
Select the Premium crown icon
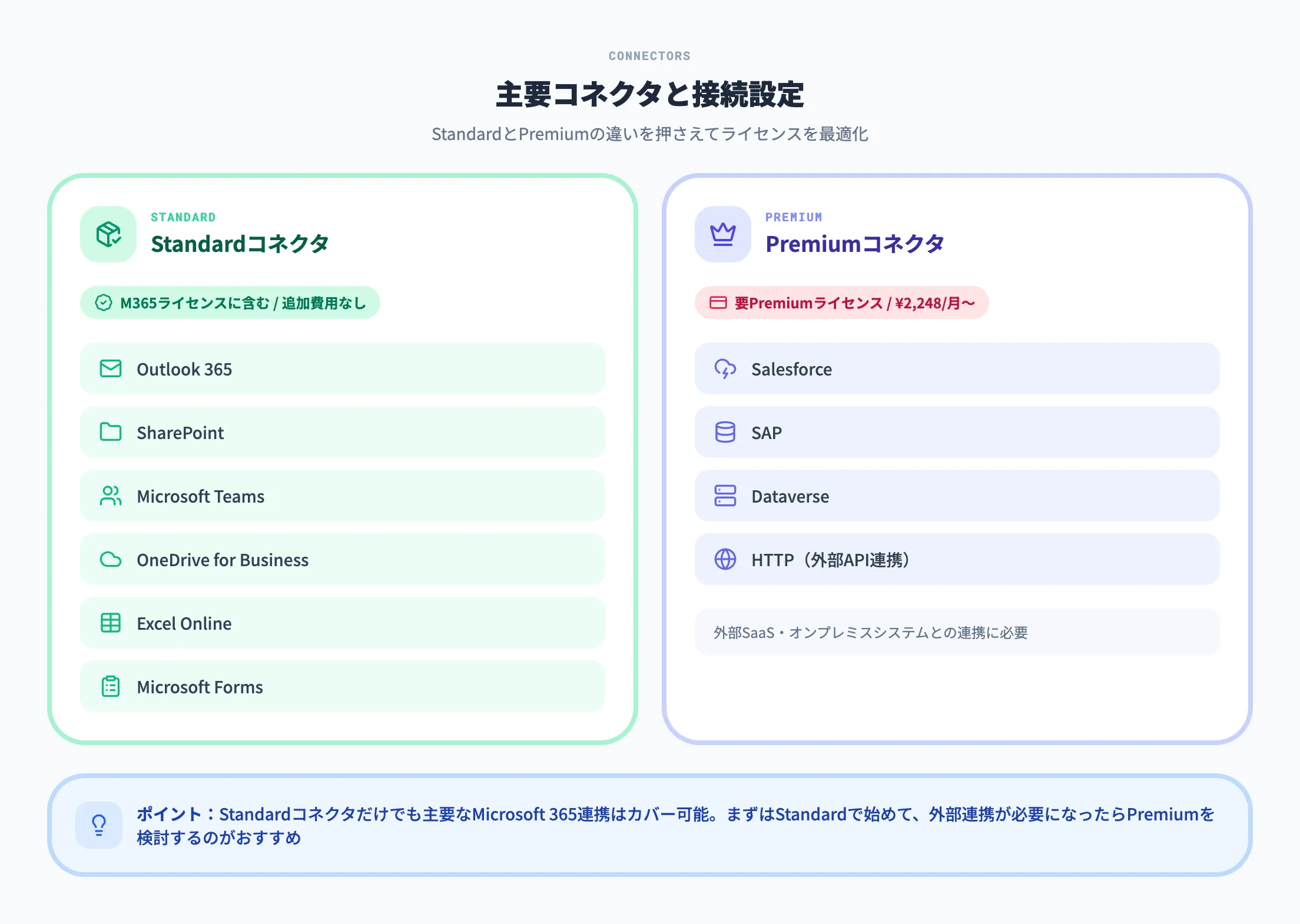[x=722, y=234]
